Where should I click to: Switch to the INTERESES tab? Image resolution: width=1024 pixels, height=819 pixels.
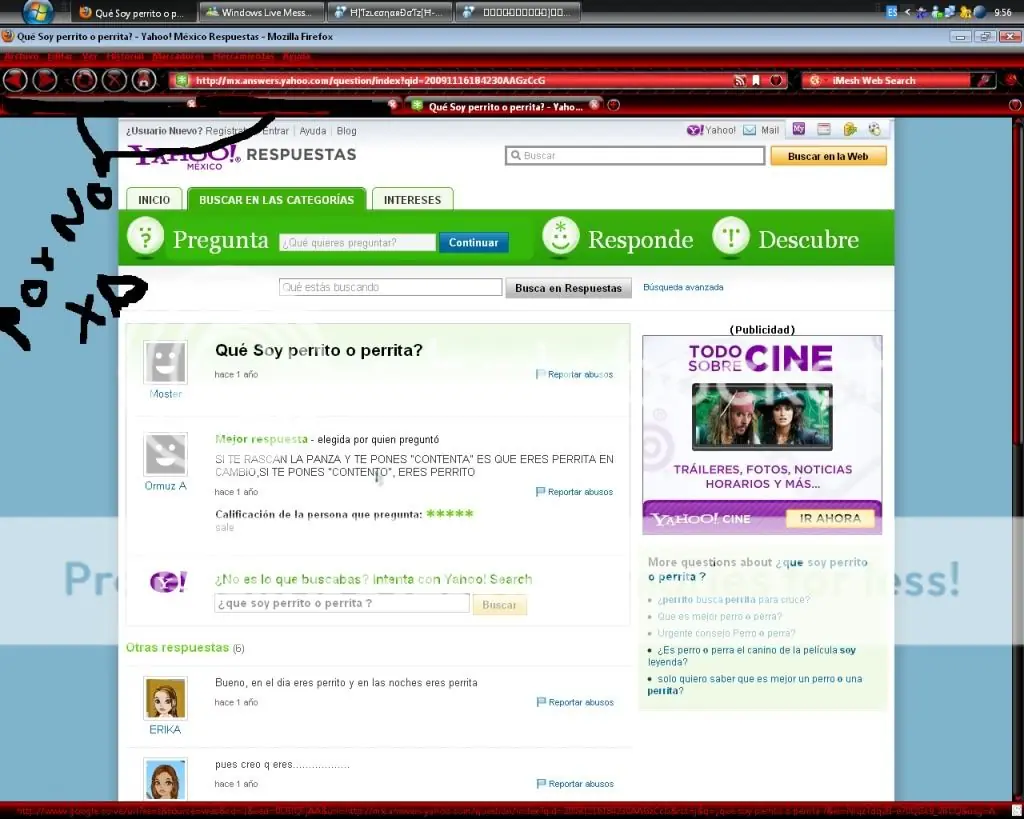pyautogui.click(x=412, y=199)
